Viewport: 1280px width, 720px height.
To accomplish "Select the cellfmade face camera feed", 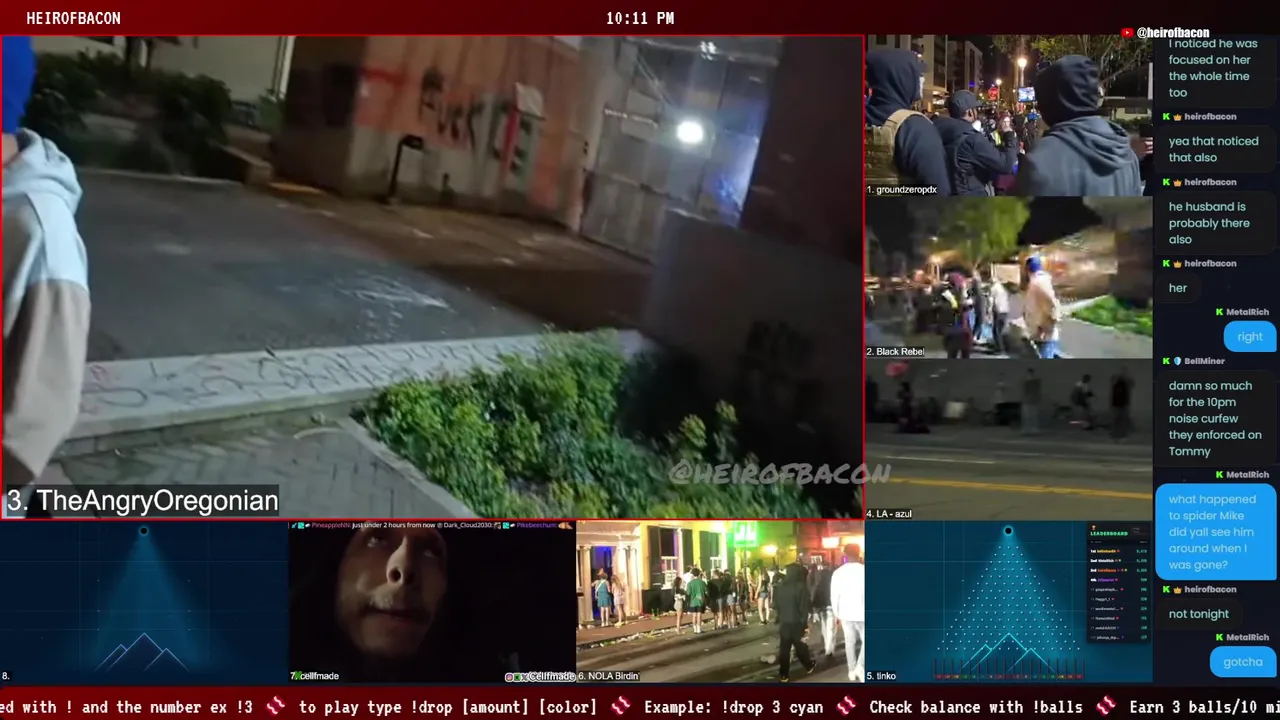I will click(432, 602).
